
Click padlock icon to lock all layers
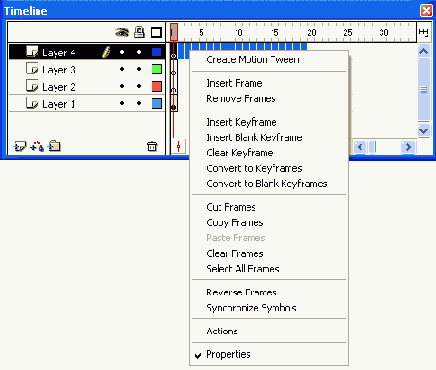pos(139,32)
